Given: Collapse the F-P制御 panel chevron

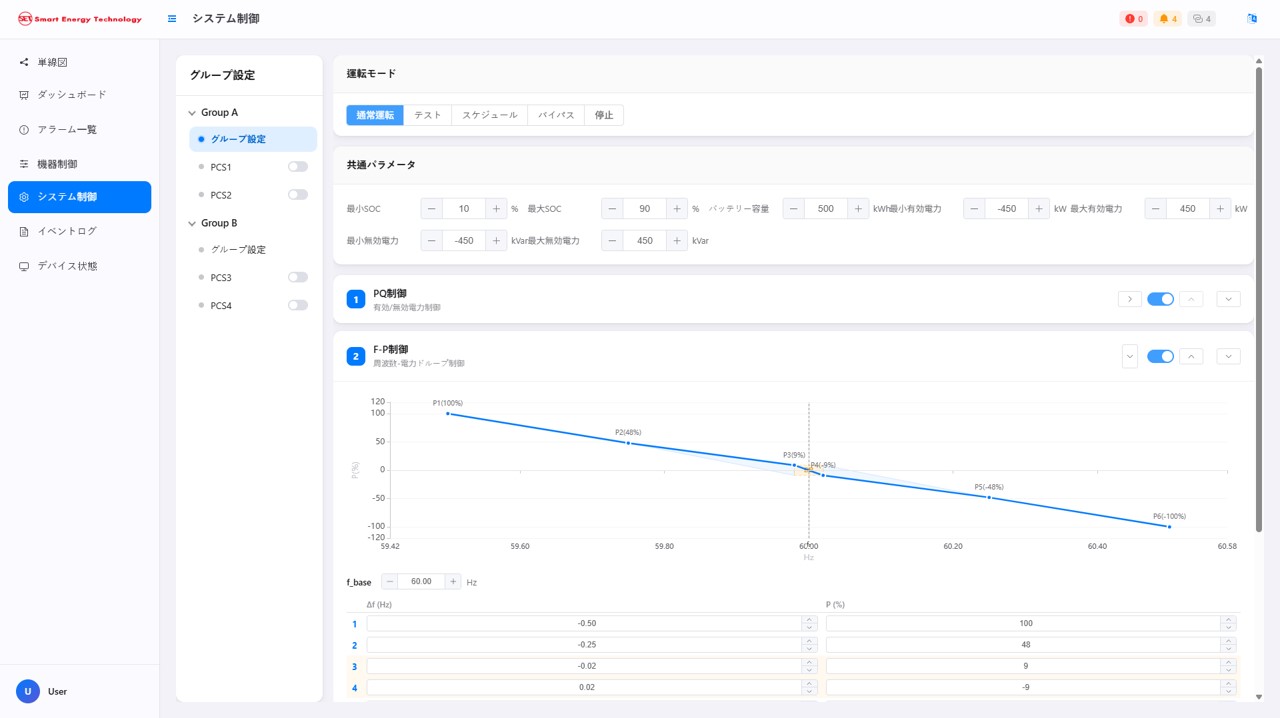Looking at the screenshot, I should click(1129, 356).
